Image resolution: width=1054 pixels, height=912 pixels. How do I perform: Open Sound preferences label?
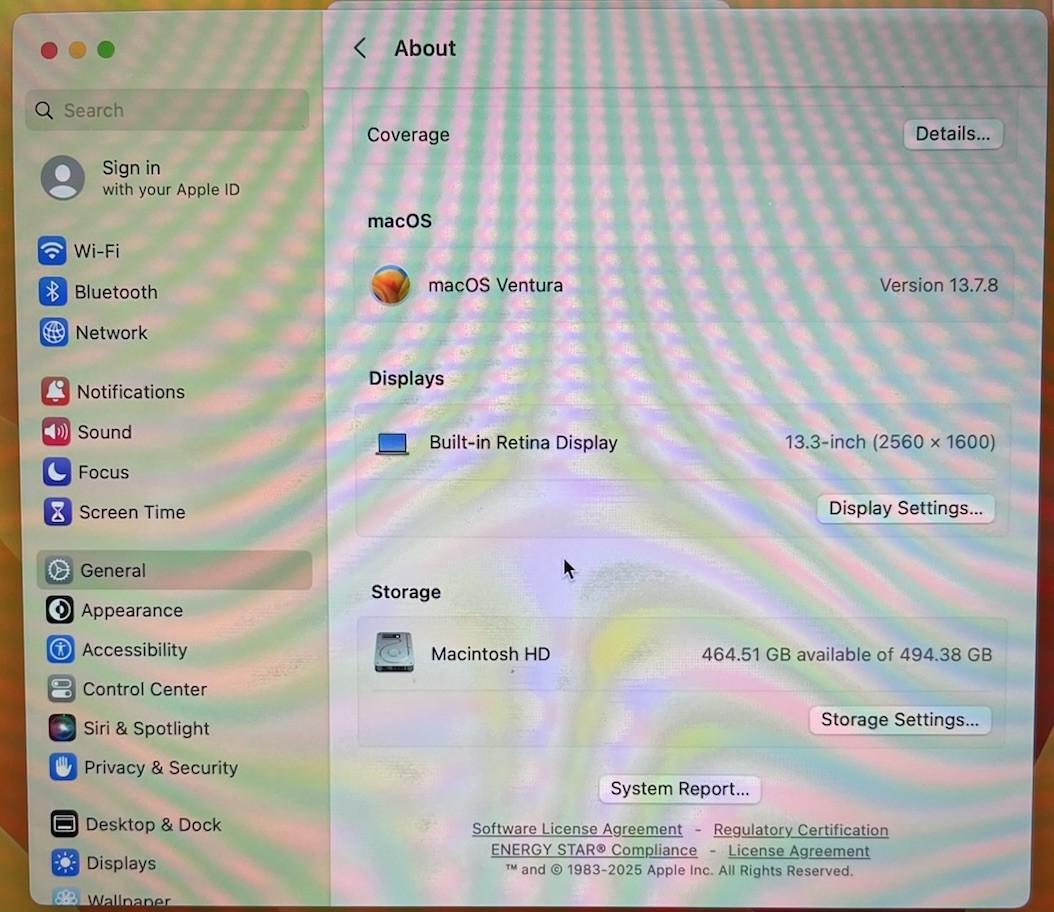[104, 431]
